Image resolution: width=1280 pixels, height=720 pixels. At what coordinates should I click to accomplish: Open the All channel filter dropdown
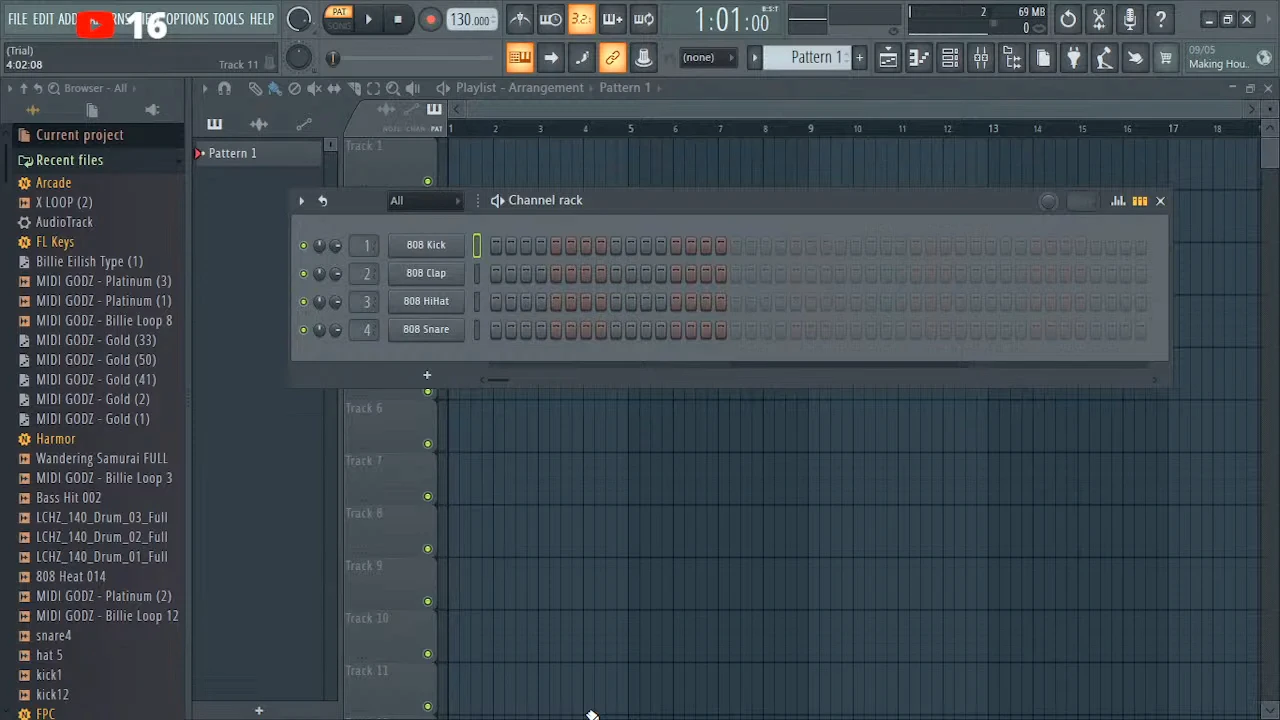426,201
